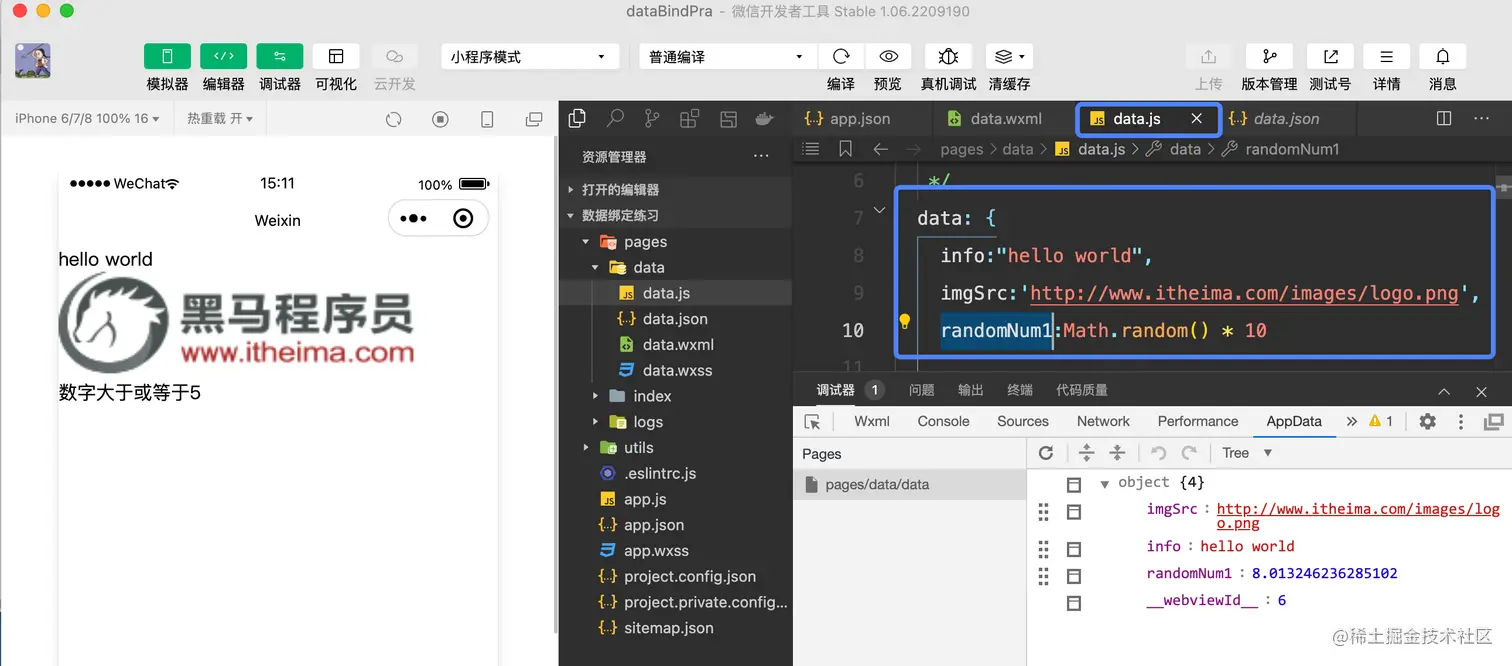Open devtools settings gear
Image resolution: width=1512 pixels, height=666 pixels.
1427,421
